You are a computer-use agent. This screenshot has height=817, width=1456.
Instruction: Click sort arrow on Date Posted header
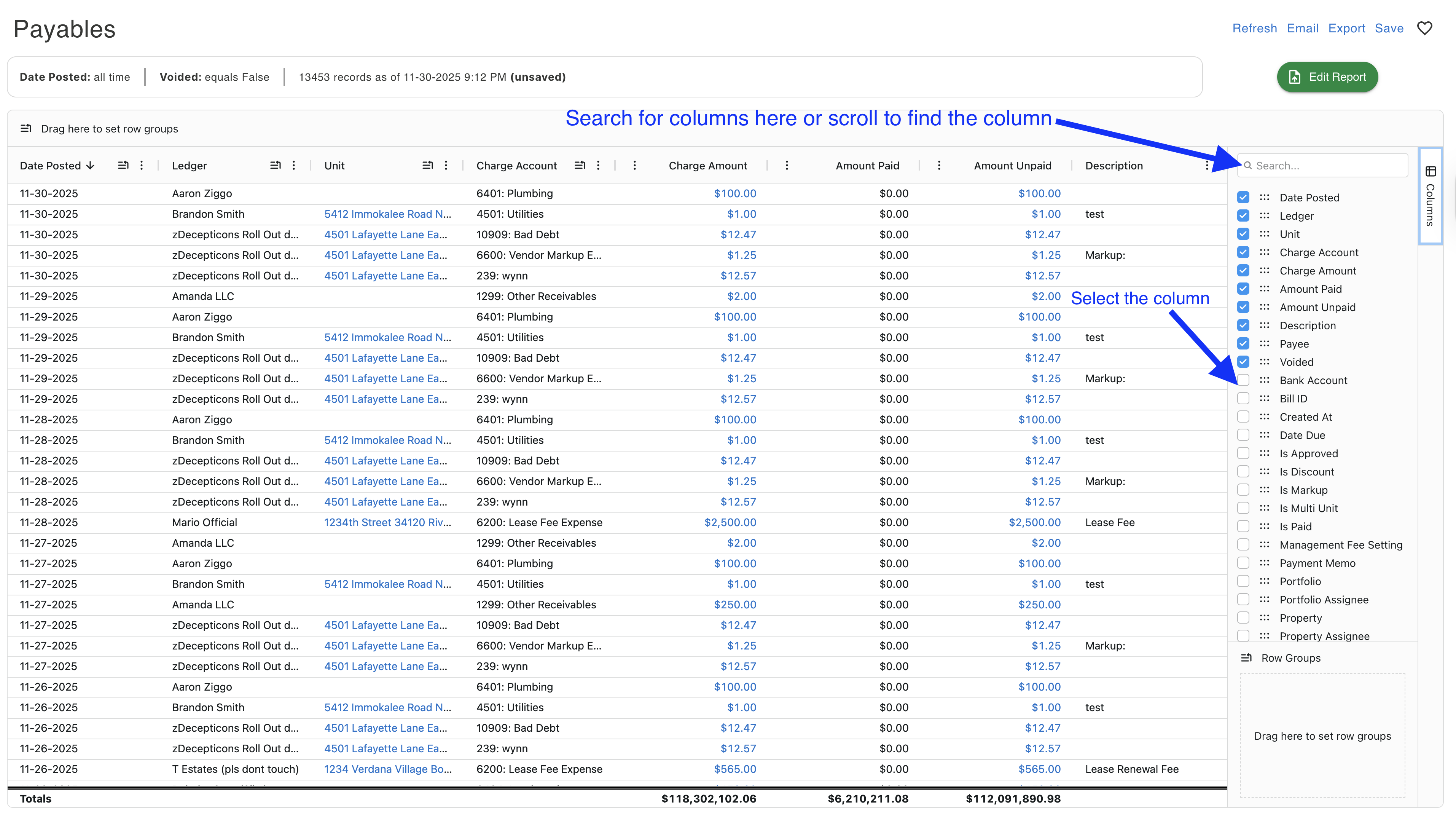(91, 166)
